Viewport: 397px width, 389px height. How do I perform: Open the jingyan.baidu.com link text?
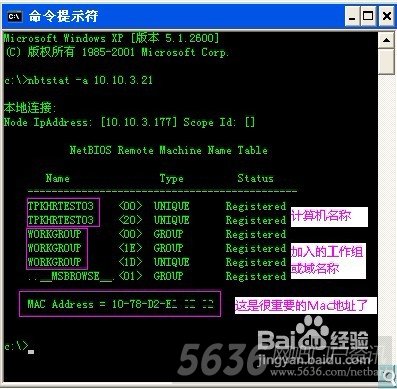tap(314, 360)
